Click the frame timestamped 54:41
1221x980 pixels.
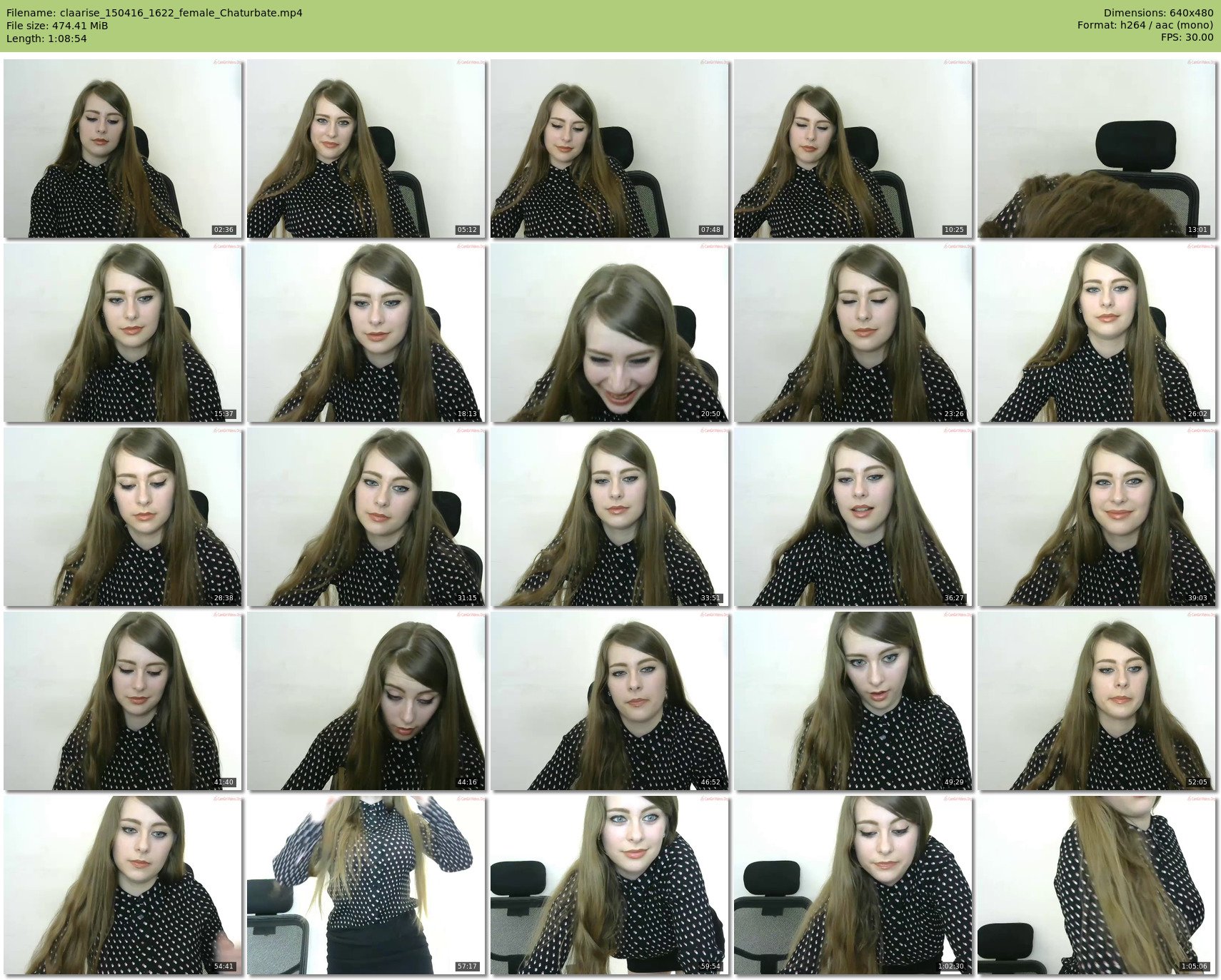point(123,885)
